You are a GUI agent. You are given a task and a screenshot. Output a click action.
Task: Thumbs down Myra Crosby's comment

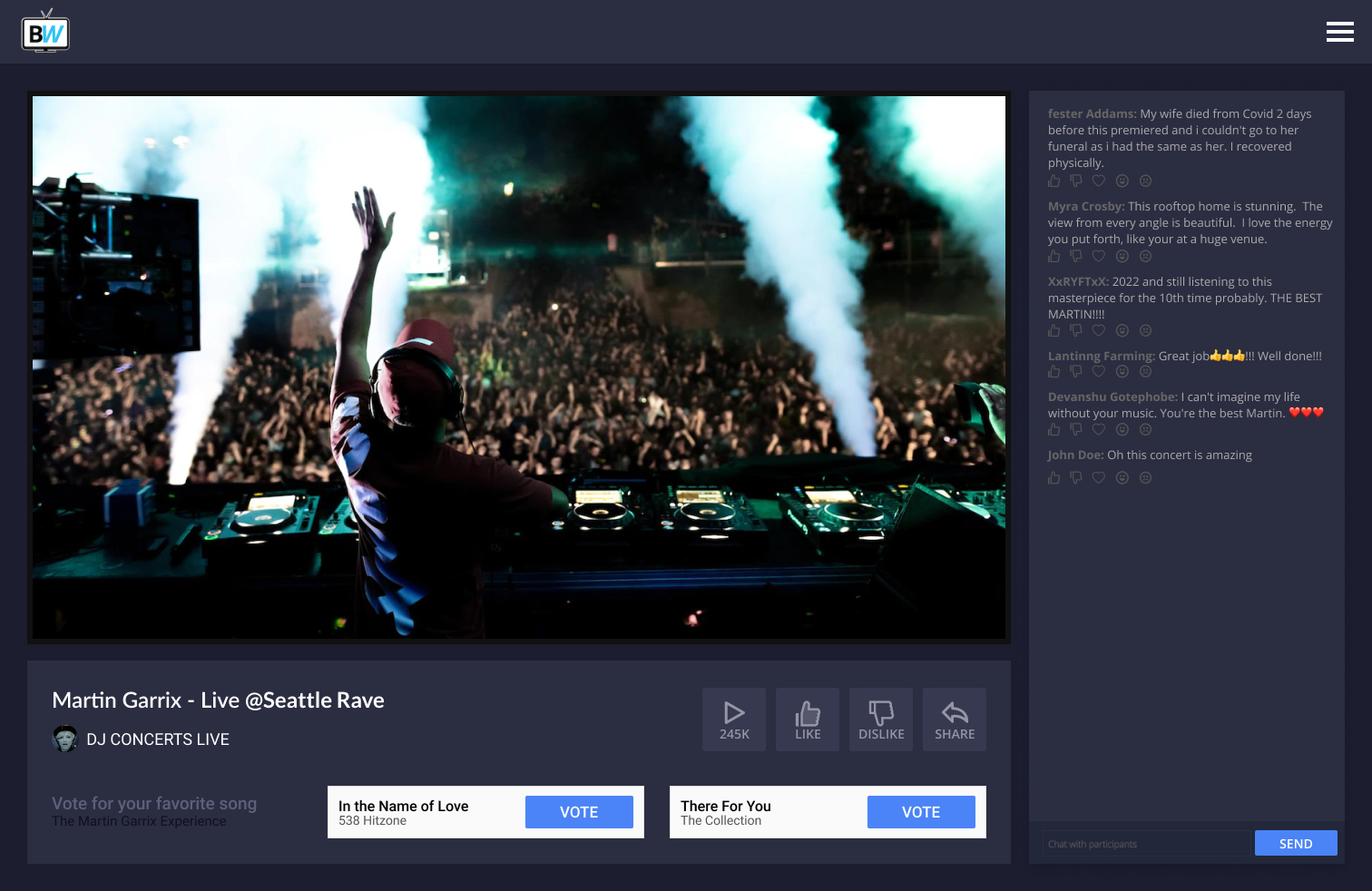point(1076,256)
